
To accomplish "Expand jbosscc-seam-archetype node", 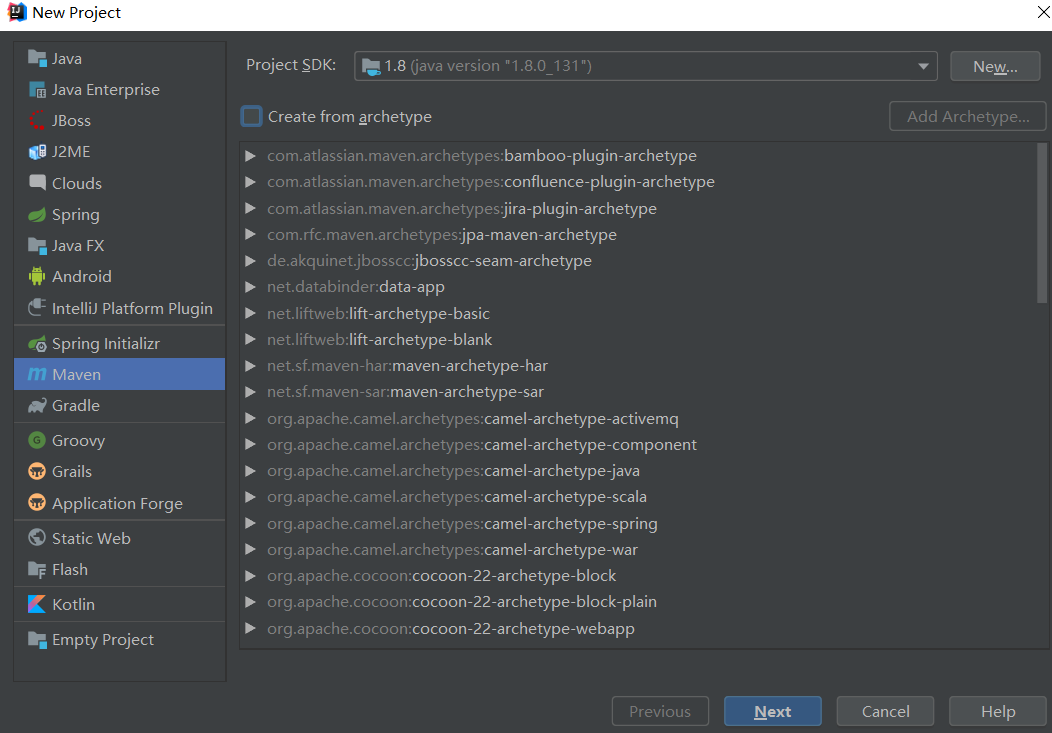I will [250, 261].
